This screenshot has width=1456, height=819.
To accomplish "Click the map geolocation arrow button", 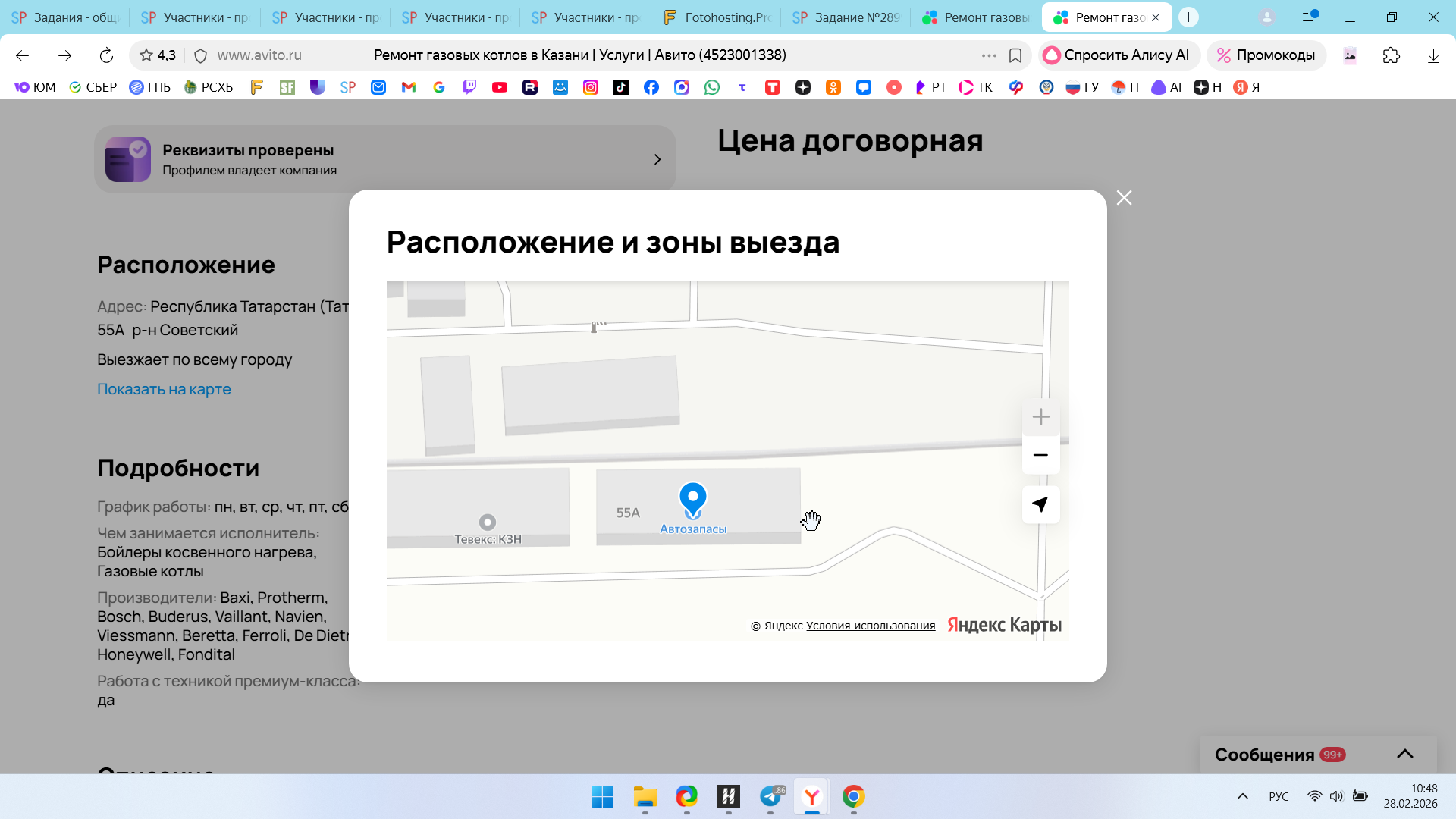I will pyautogui.click(x=1040, y=504).
